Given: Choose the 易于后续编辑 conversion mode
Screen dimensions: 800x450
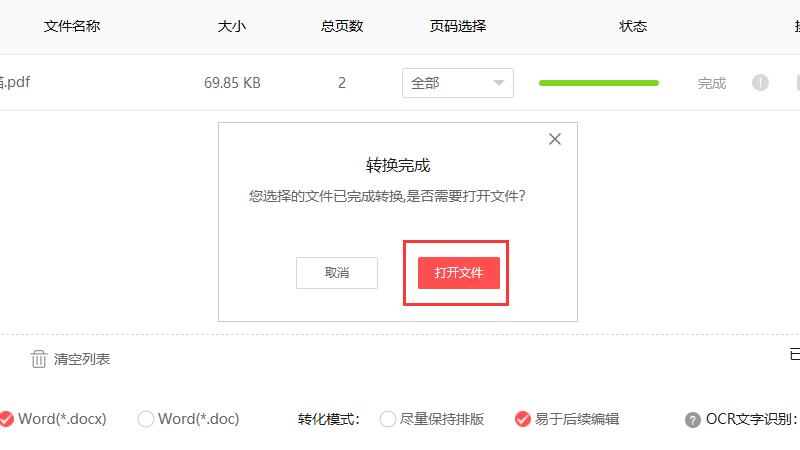Looking at the screenshot, I should [x=522, y=419].
